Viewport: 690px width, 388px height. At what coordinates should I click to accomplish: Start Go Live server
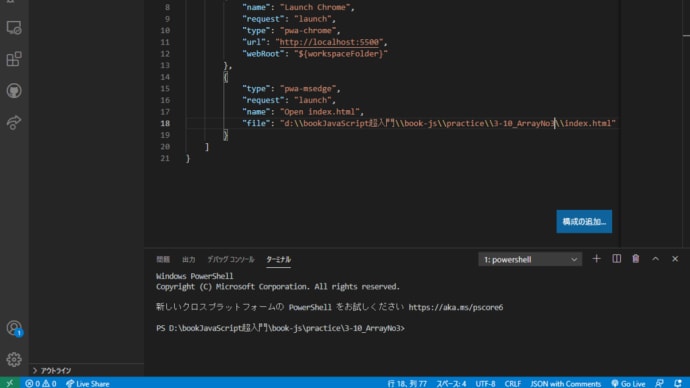(x=628, y=384)
